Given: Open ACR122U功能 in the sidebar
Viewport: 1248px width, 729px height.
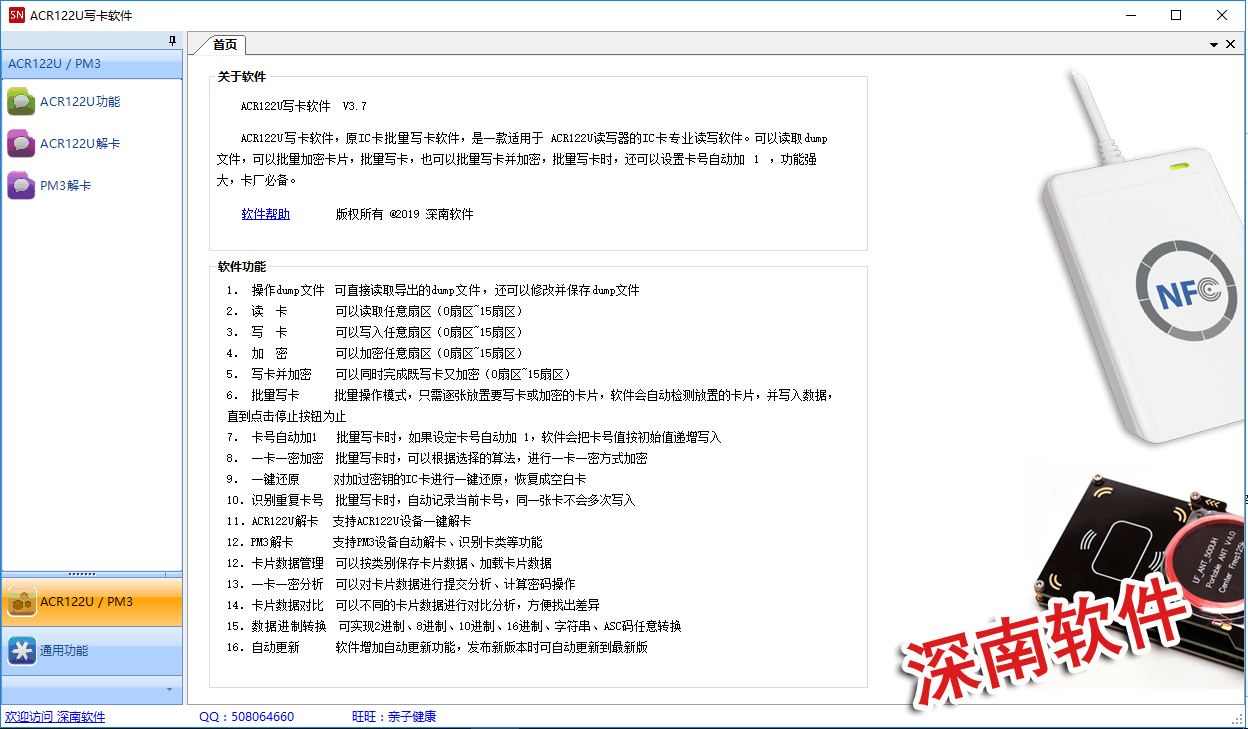Looking at the screenshot, I should tap(64, 101).
